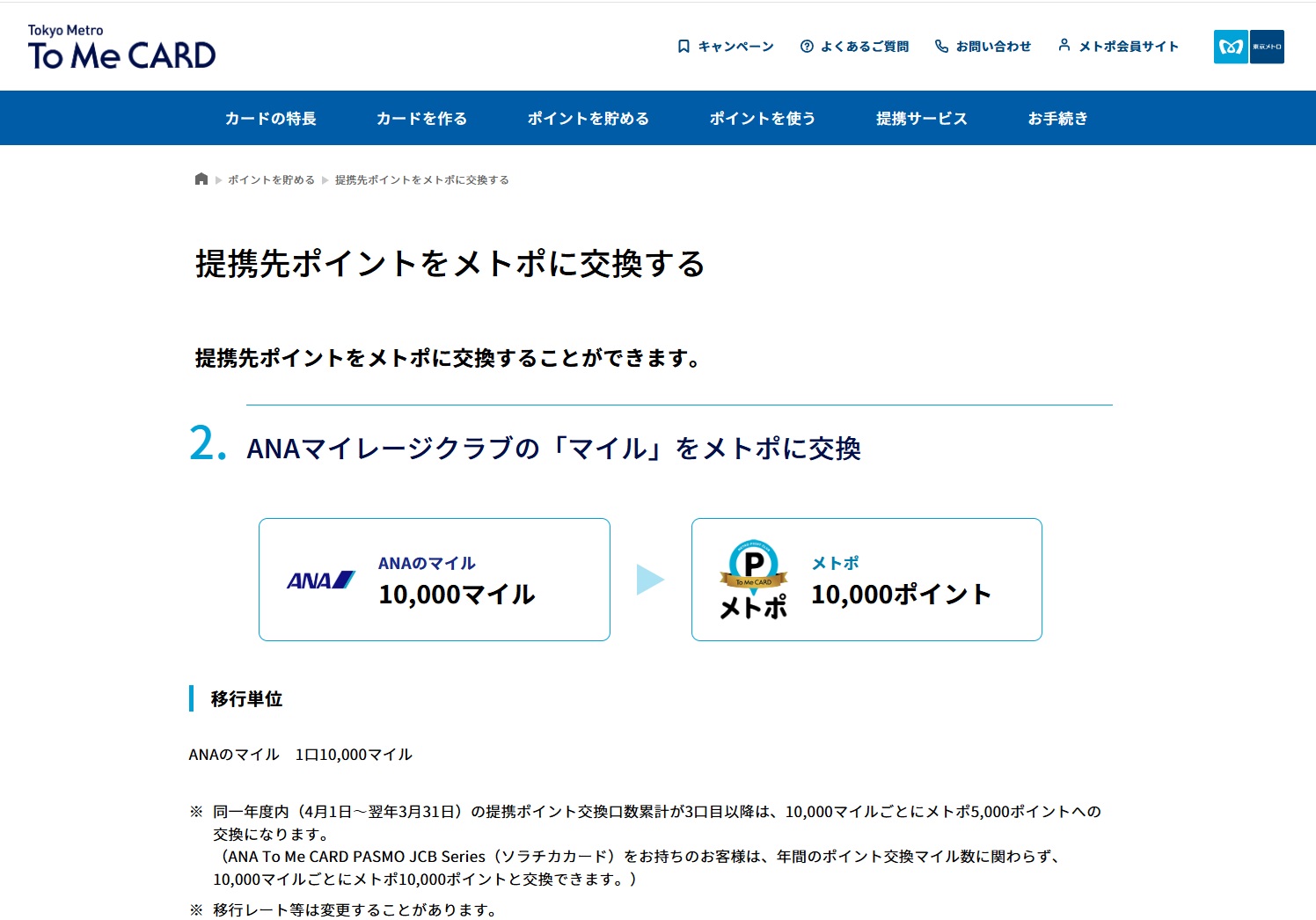Open the ポイントを使う navigation section
1316x920 pixels.
762,118
